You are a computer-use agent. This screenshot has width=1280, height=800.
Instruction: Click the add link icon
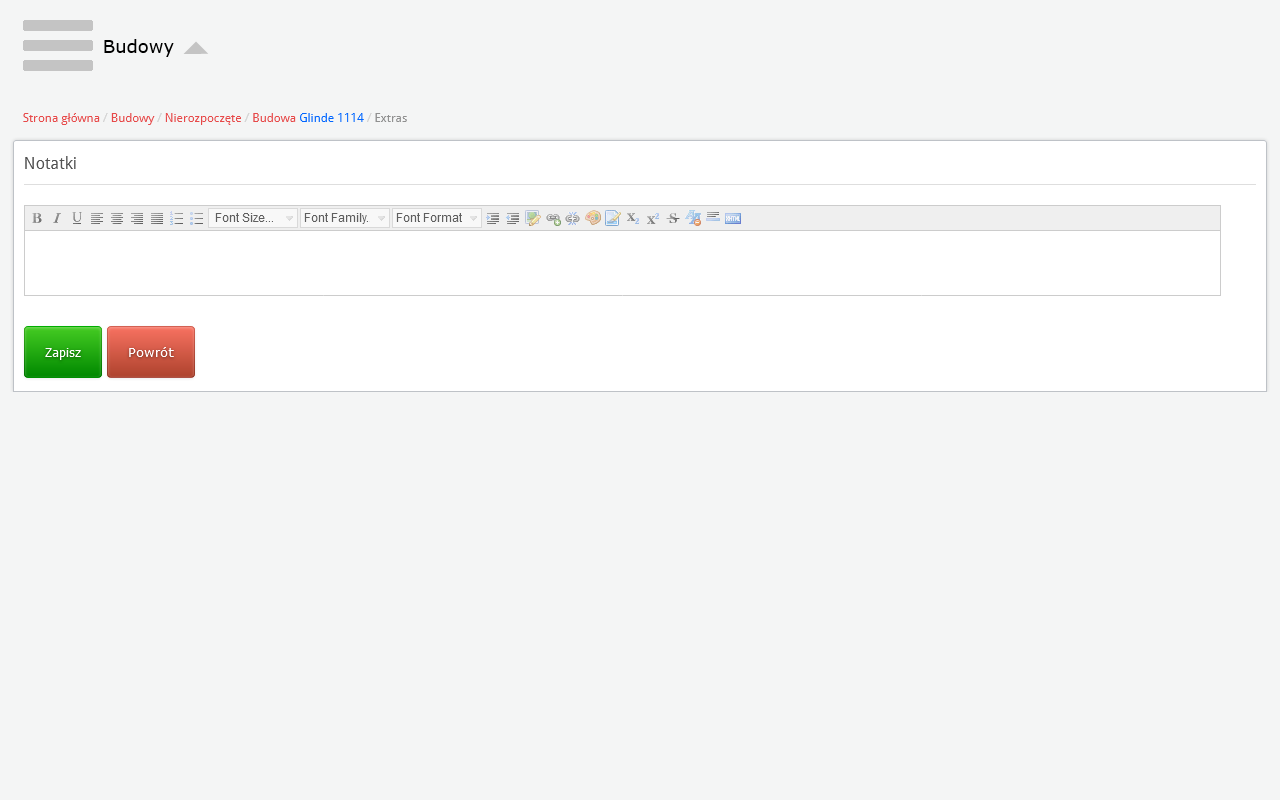553,218
